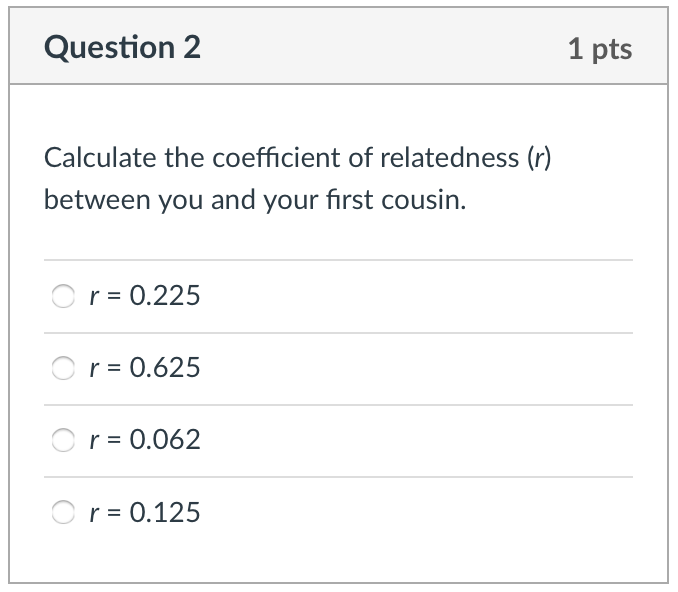Screen dimensions: 678x592
Task: Pick the r = 0.125 radio button
Action: 64,513
